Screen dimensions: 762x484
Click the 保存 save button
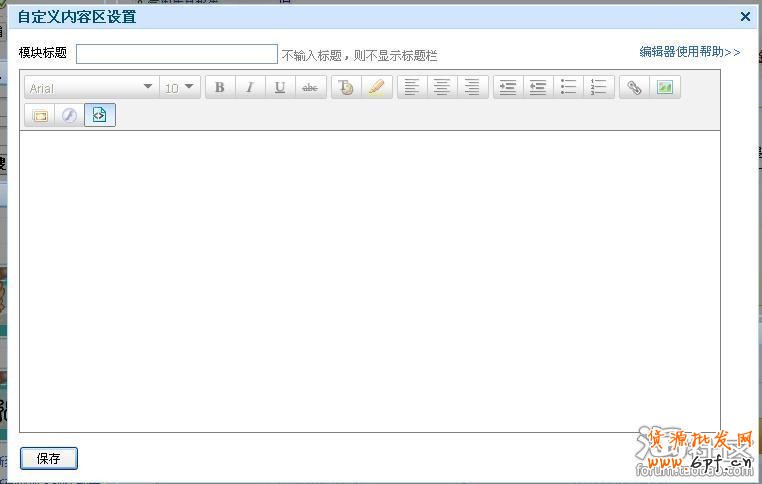[48, 459]
